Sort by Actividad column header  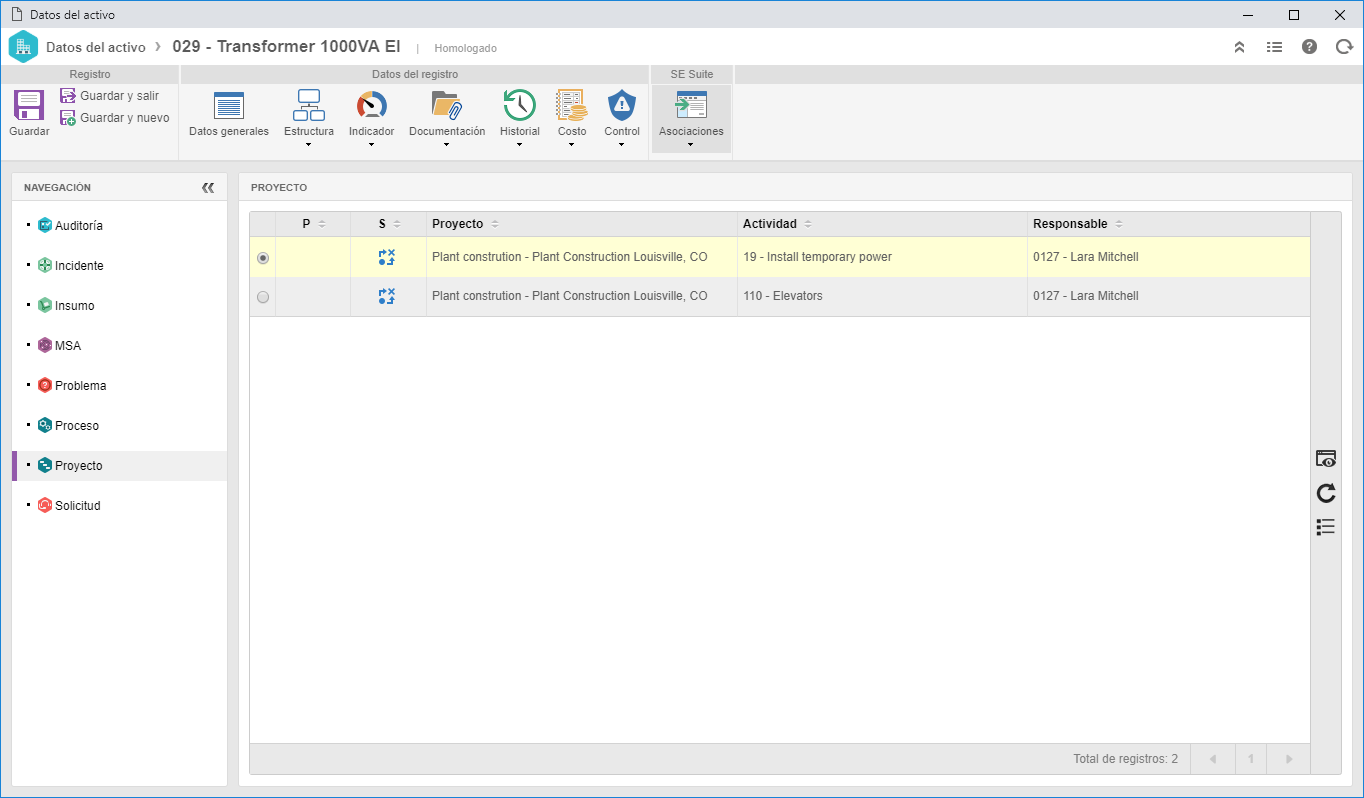(x=882, y=224)
